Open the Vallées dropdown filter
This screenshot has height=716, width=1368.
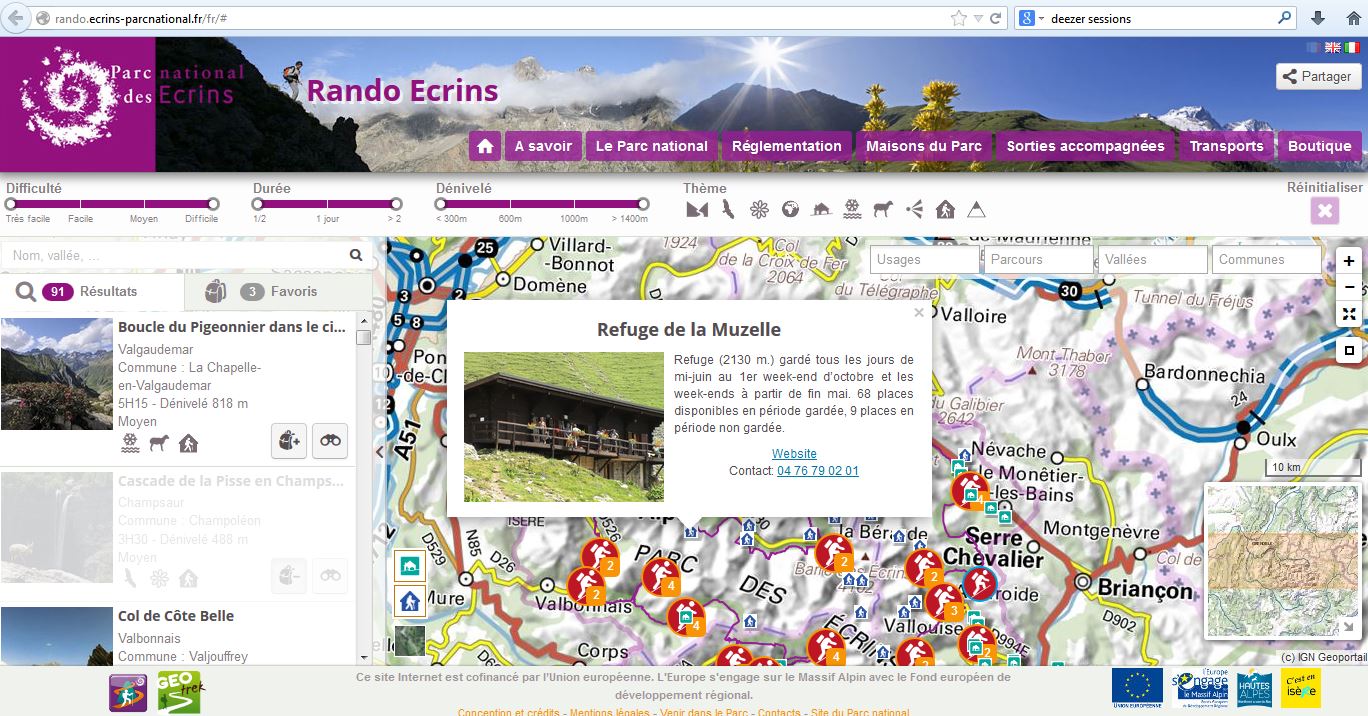coord(1152,259)
